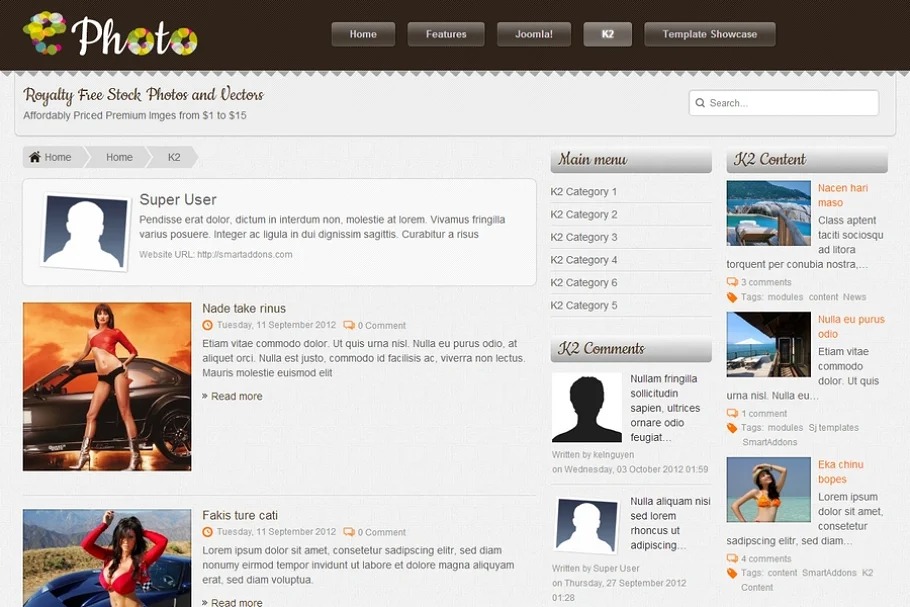This screenshot has width=910, height=607.
Task: Click the search magnifier icon
Action: click(x=700, y=103)
